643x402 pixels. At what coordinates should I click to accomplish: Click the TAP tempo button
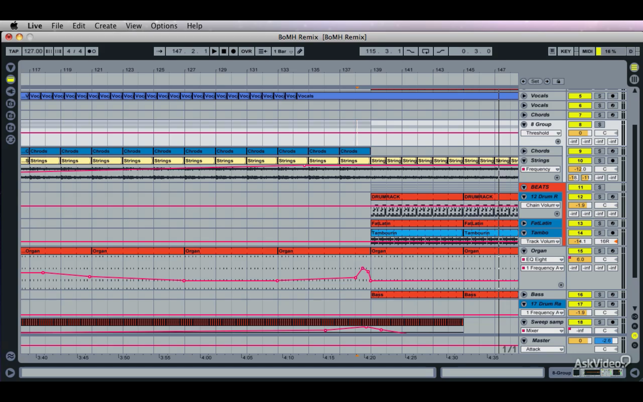pyautogui.click(x=13, y=51)
